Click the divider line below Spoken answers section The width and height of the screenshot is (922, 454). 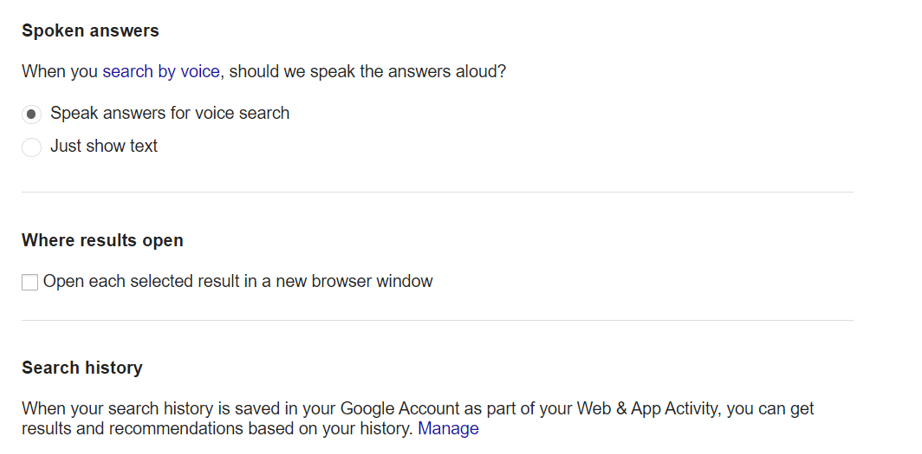coord(437,192)
